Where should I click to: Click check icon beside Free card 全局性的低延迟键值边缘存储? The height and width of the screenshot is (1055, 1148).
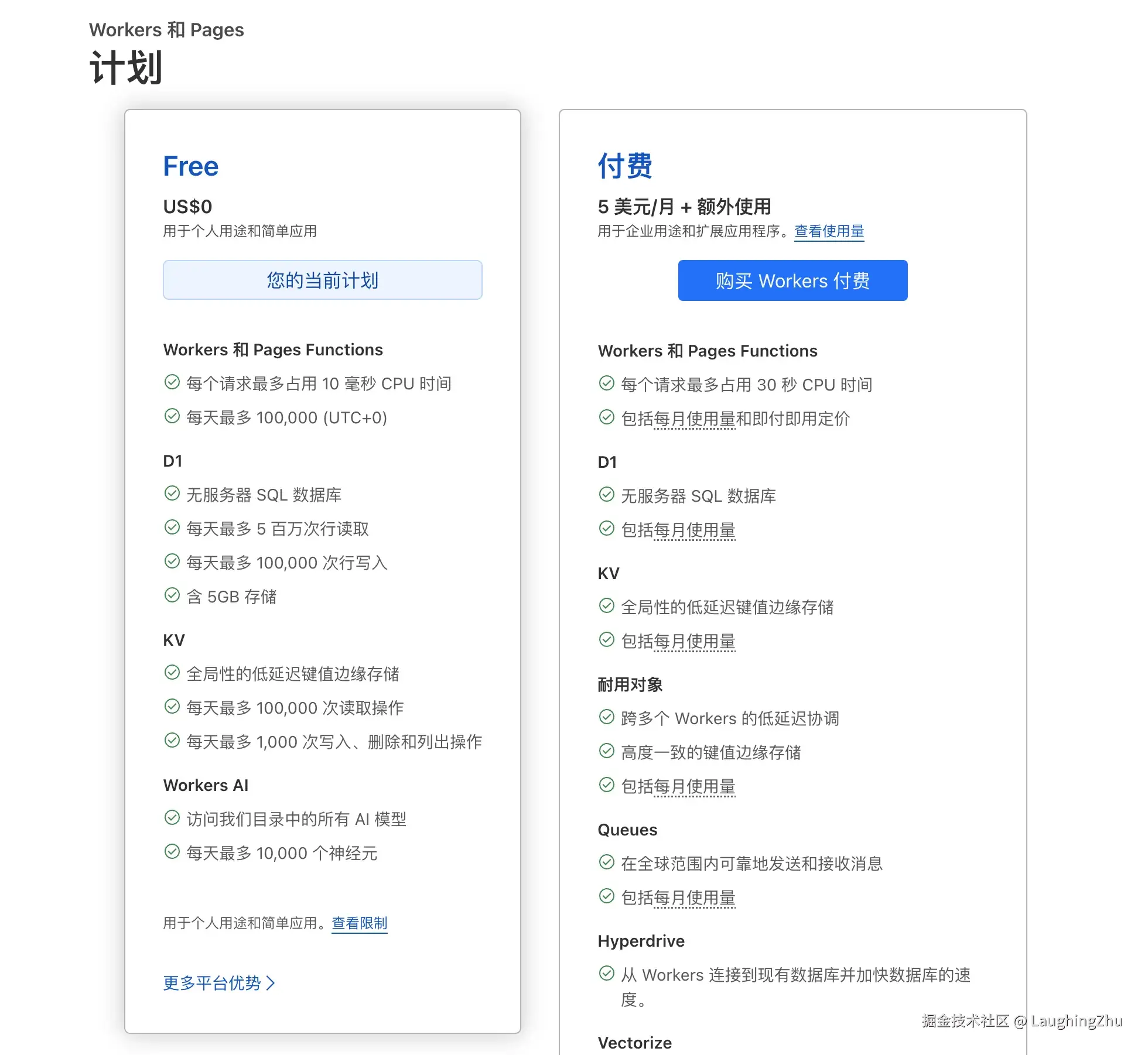(172, 673)
